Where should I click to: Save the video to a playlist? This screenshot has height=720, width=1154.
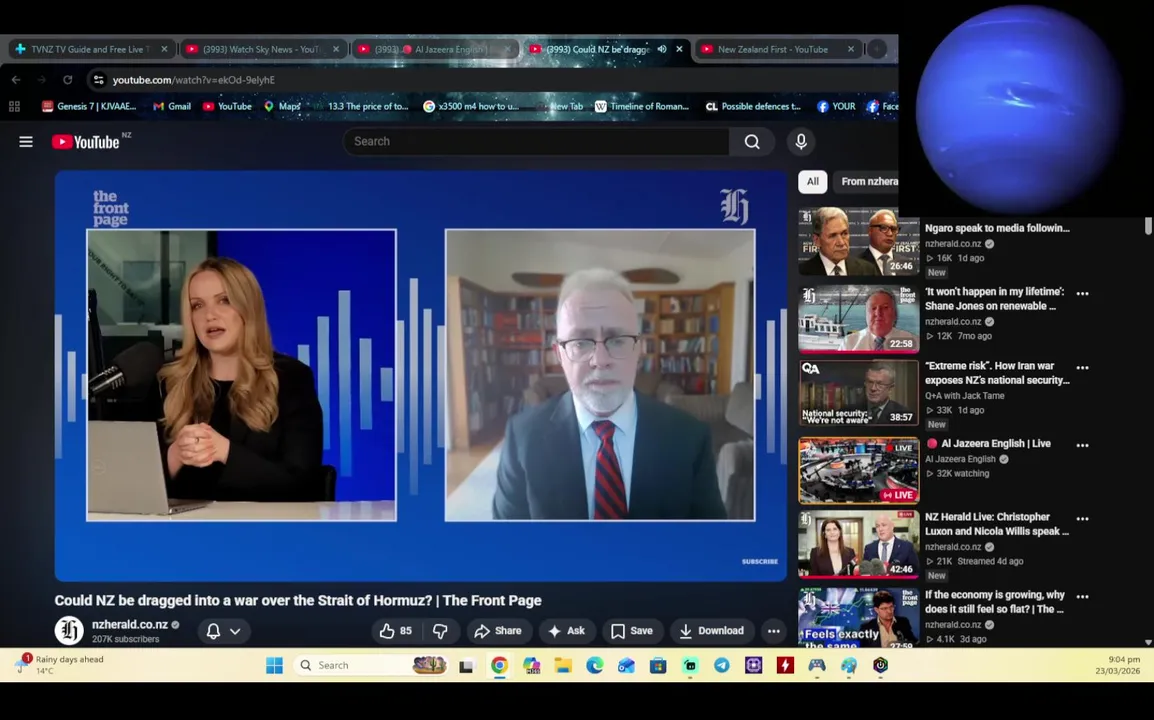(x=632, y=631)
